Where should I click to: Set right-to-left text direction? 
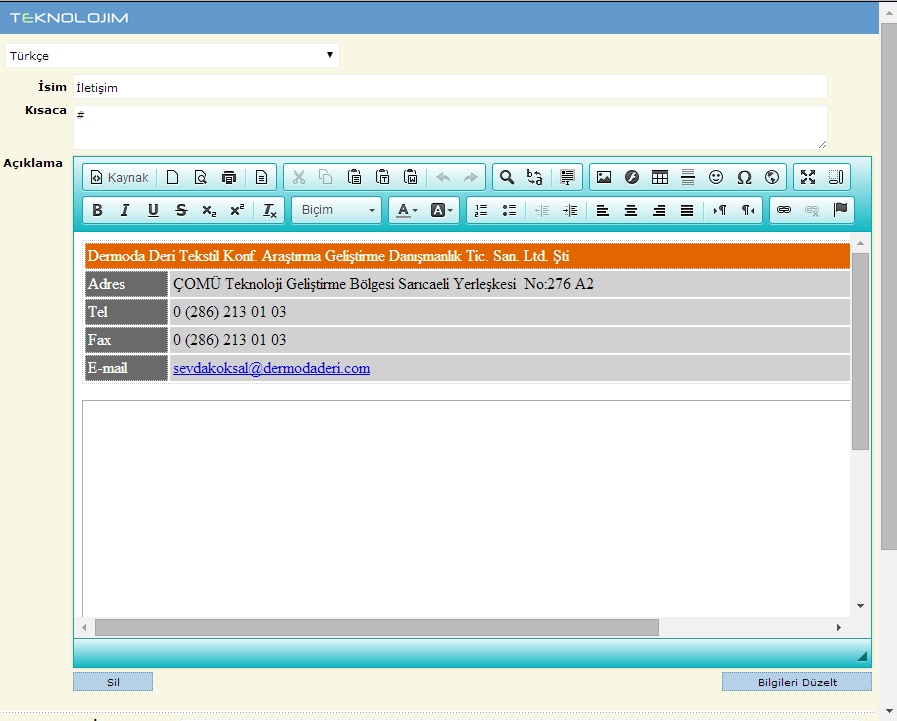pyautogui.click(x=748, y=210)
